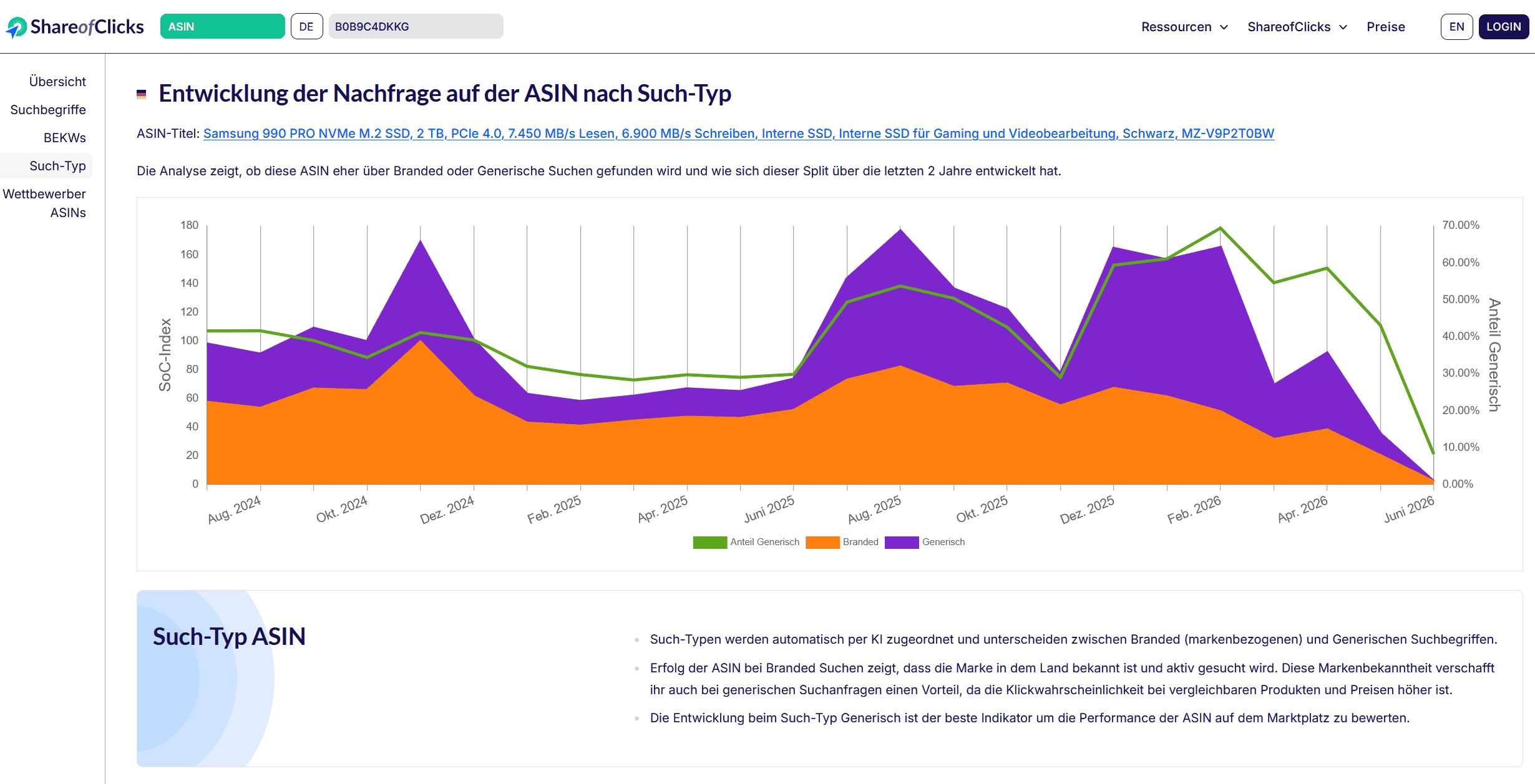
Task: Click the Branded legend label
Action: (x=860, y=542)
